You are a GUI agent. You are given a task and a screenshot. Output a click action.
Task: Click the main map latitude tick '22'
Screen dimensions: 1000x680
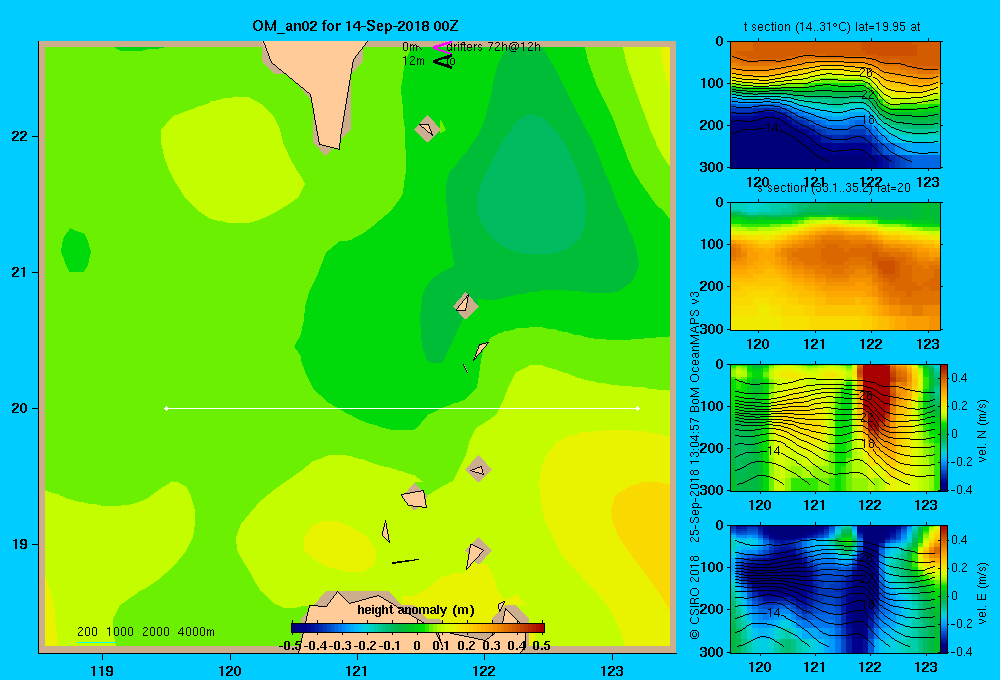pos(19,137)
